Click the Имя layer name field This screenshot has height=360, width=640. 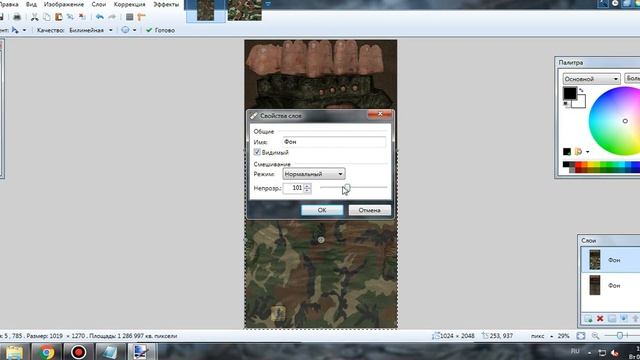(334, 142)
